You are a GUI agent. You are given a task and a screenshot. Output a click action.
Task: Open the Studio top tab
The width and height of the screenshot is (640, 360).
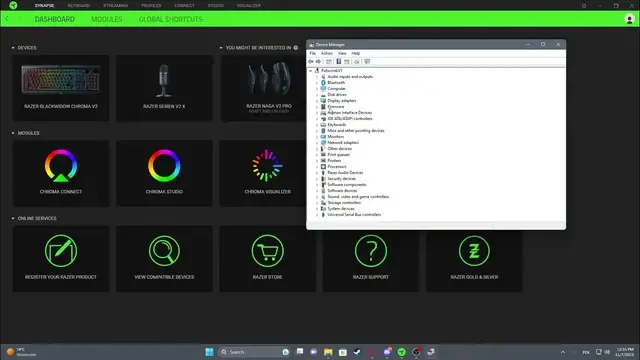(x=216, y=6)
